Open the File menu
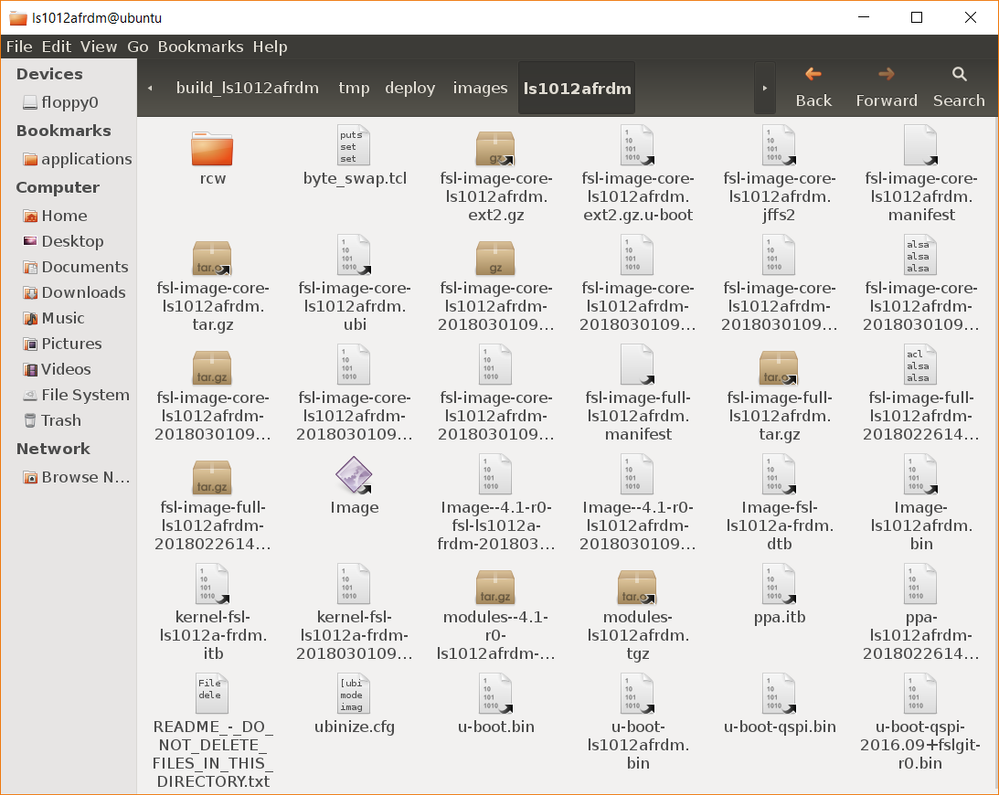This screenshot has height=795, width=999. [18, 46]
